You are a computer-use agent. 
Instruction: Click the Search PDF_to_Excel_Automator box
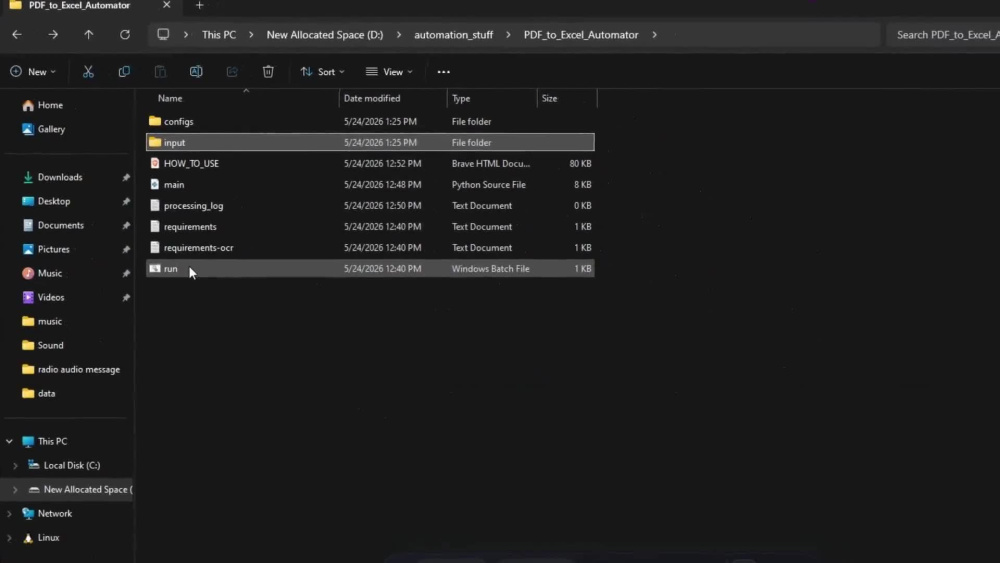coord(943,34)
